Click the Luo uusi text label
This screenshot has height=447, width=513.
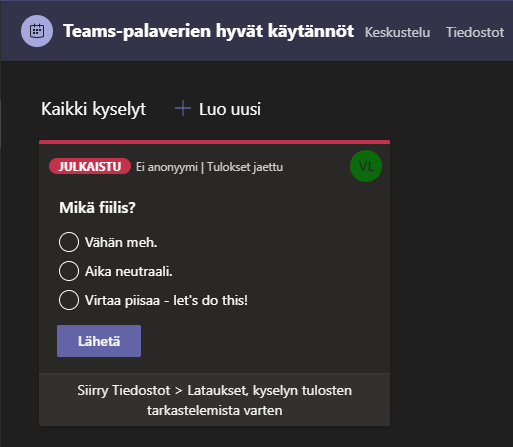tap(230, 109)
